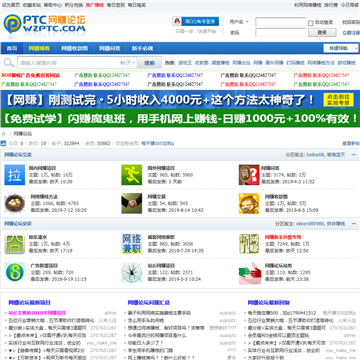Open last post dated 2016-9-19 11:15
Image resolution: width=360 pixels, height=360 pixels.
(68, 279)
